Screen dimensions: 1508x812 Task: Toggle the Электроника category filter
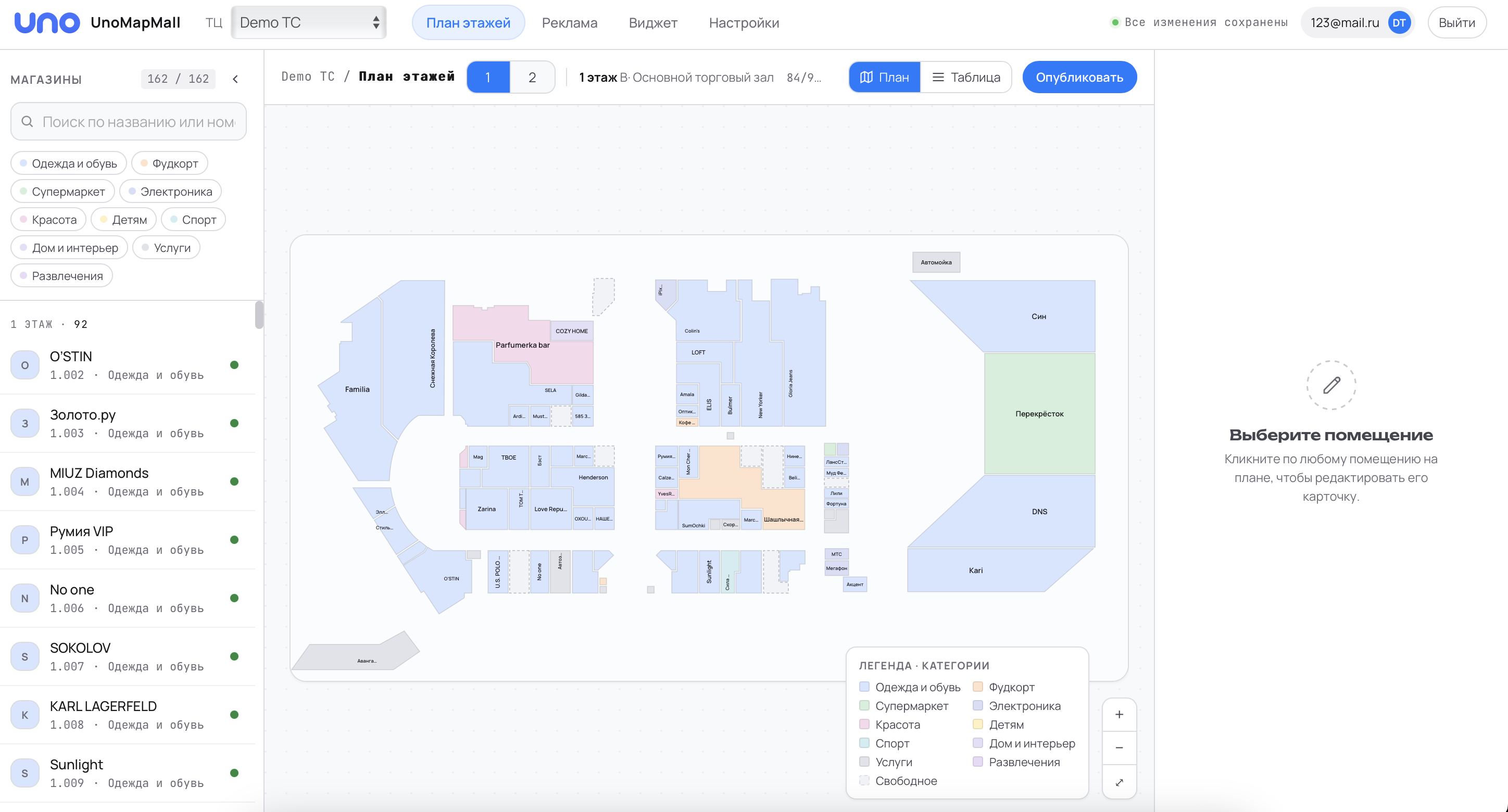point(170,192)
